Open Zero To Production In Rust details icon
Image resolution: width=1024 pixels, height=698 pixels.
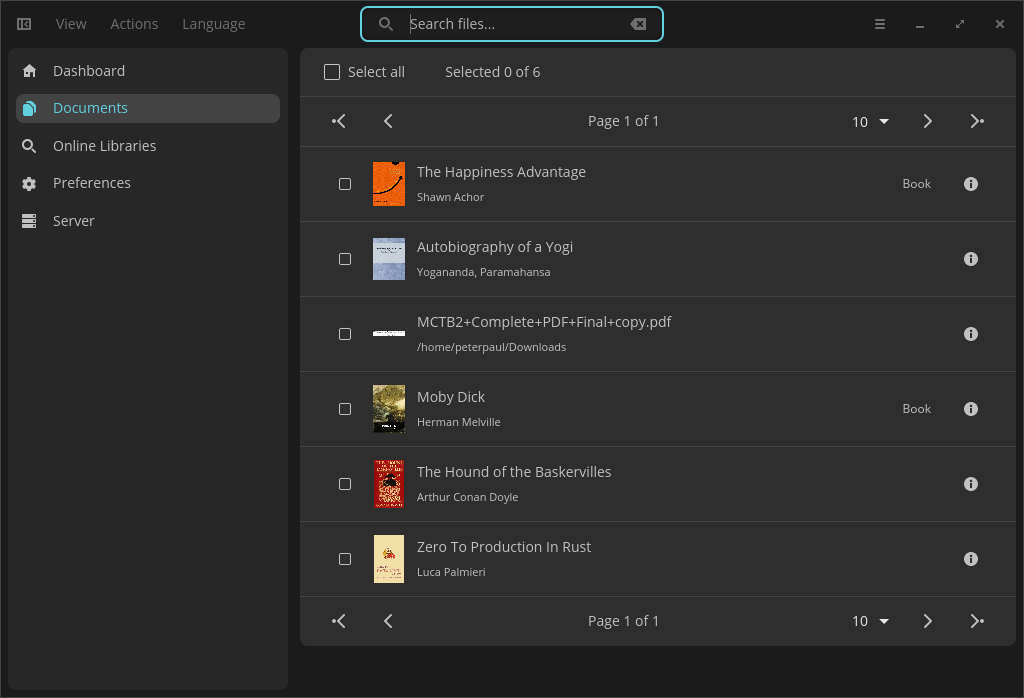tap(971, 559)
